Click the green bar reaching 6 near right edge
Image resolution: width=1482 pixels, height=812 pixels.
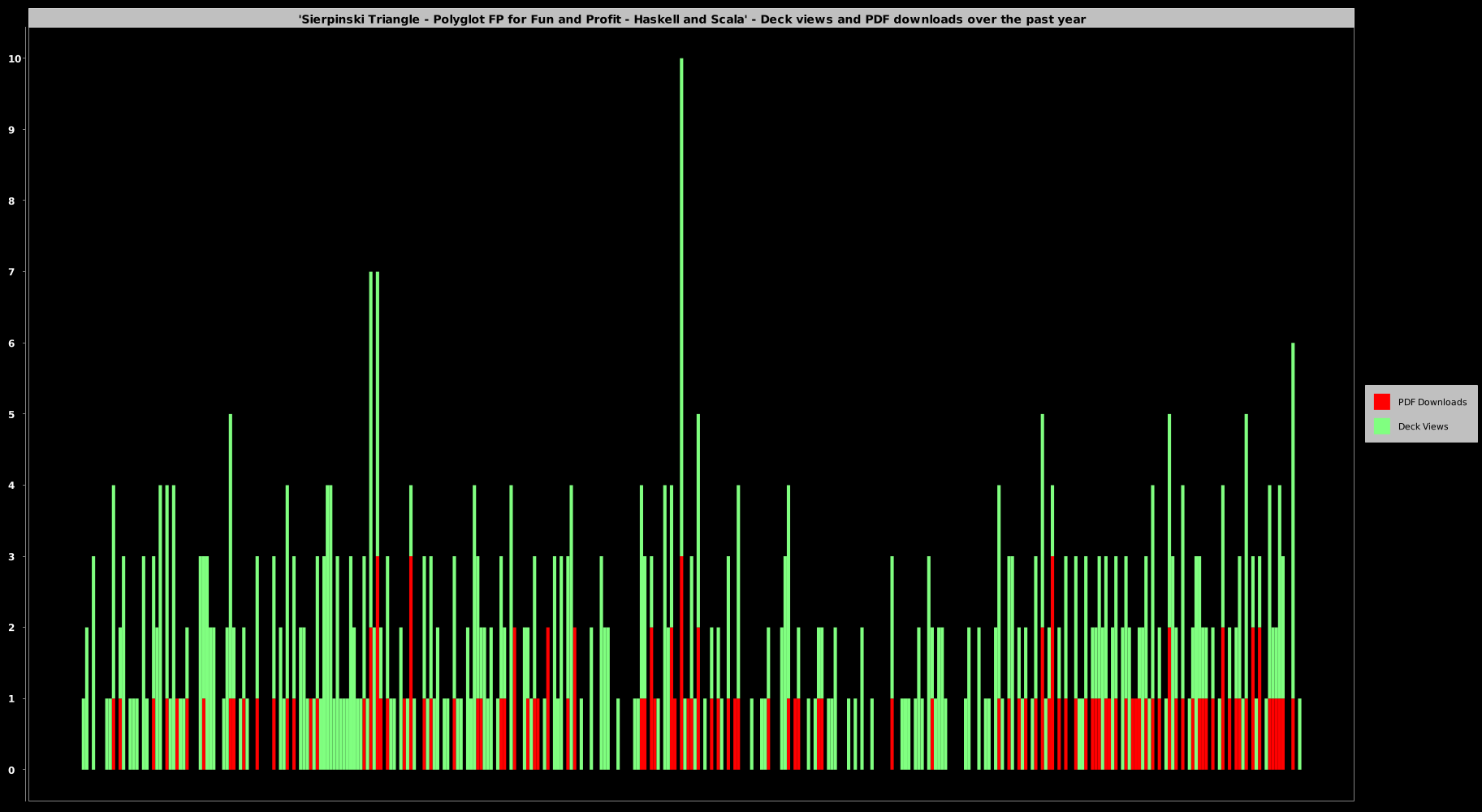tap(1293, 520)
